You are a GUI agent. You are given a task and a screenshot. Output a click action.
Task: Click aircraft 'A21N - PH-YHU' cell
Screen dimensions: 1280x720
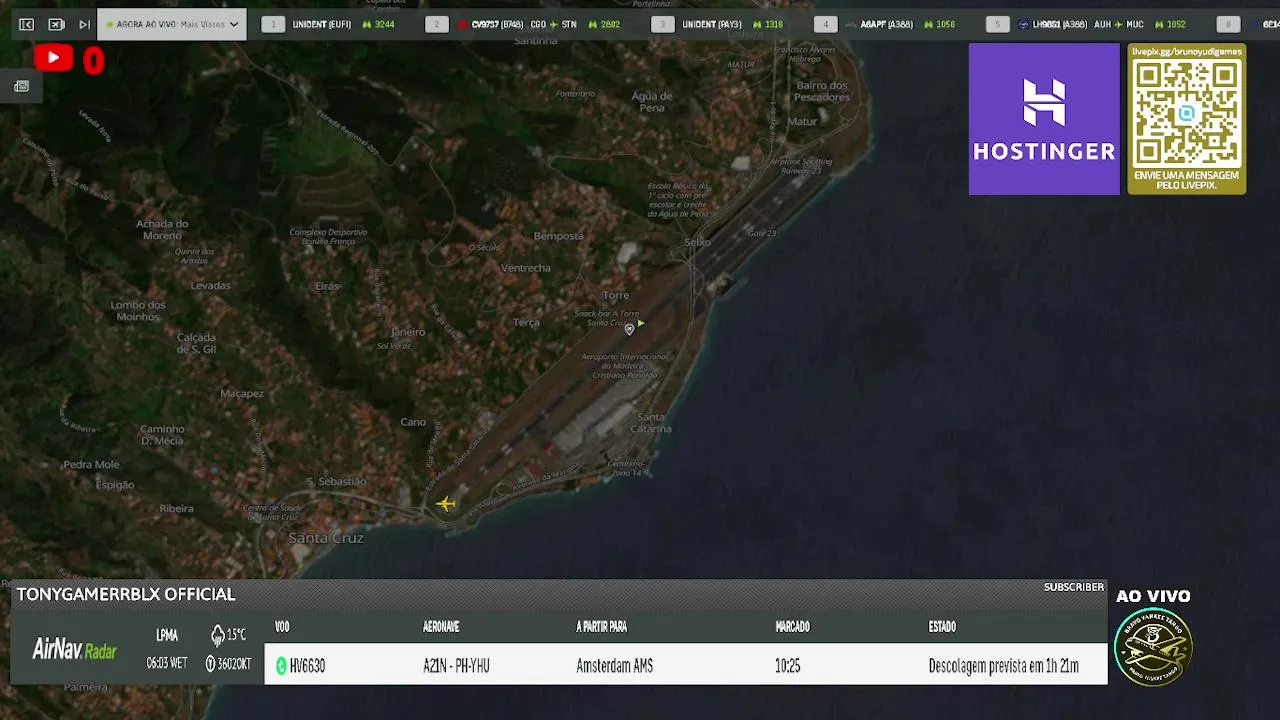(x=456, y=666)
